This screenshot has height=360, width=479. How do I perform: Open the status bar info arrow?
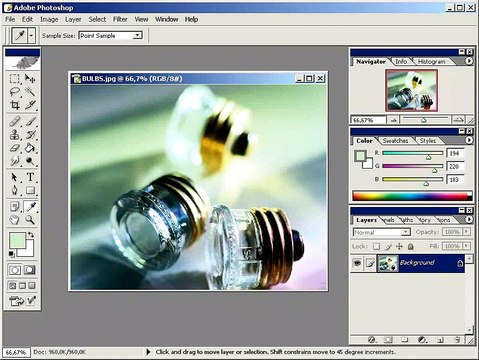pos(148,352)
